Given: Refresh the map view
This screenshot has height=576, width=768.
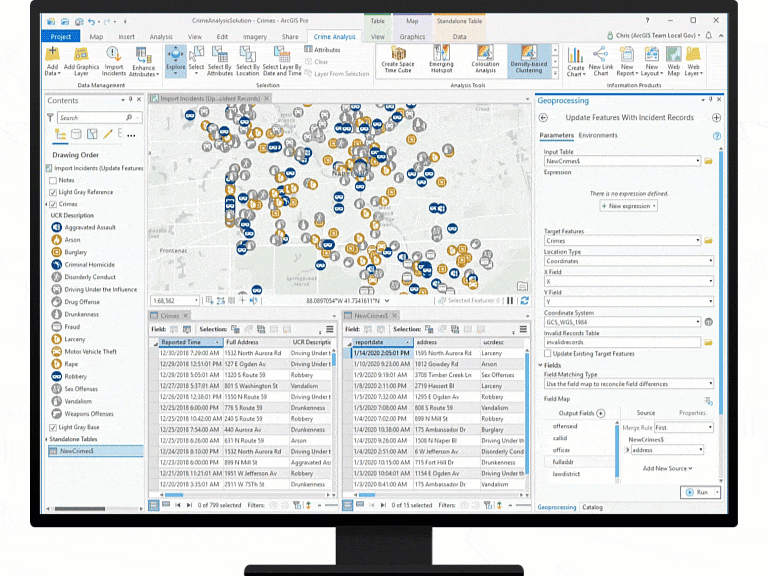Looking at the screenshot, I should tap(525, 300).
